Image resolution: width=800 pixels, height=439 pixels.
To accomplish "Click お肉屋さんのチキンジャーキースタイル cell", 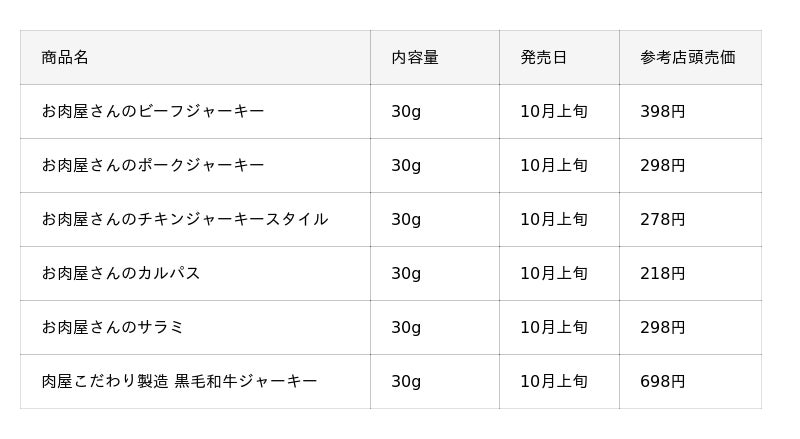I will [185, 220].
